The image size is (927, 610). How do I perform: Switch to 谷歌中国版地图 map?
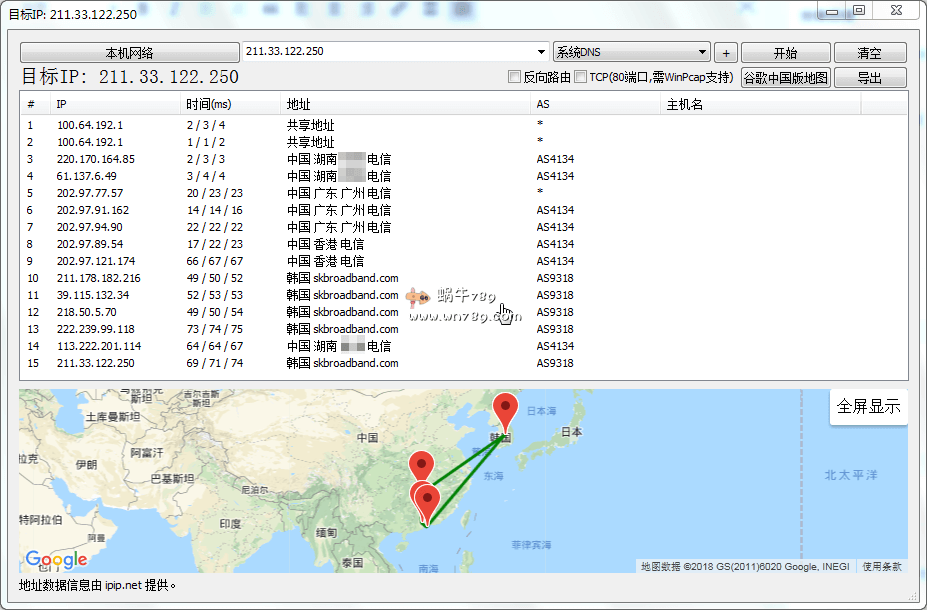(x=785, y=78)
